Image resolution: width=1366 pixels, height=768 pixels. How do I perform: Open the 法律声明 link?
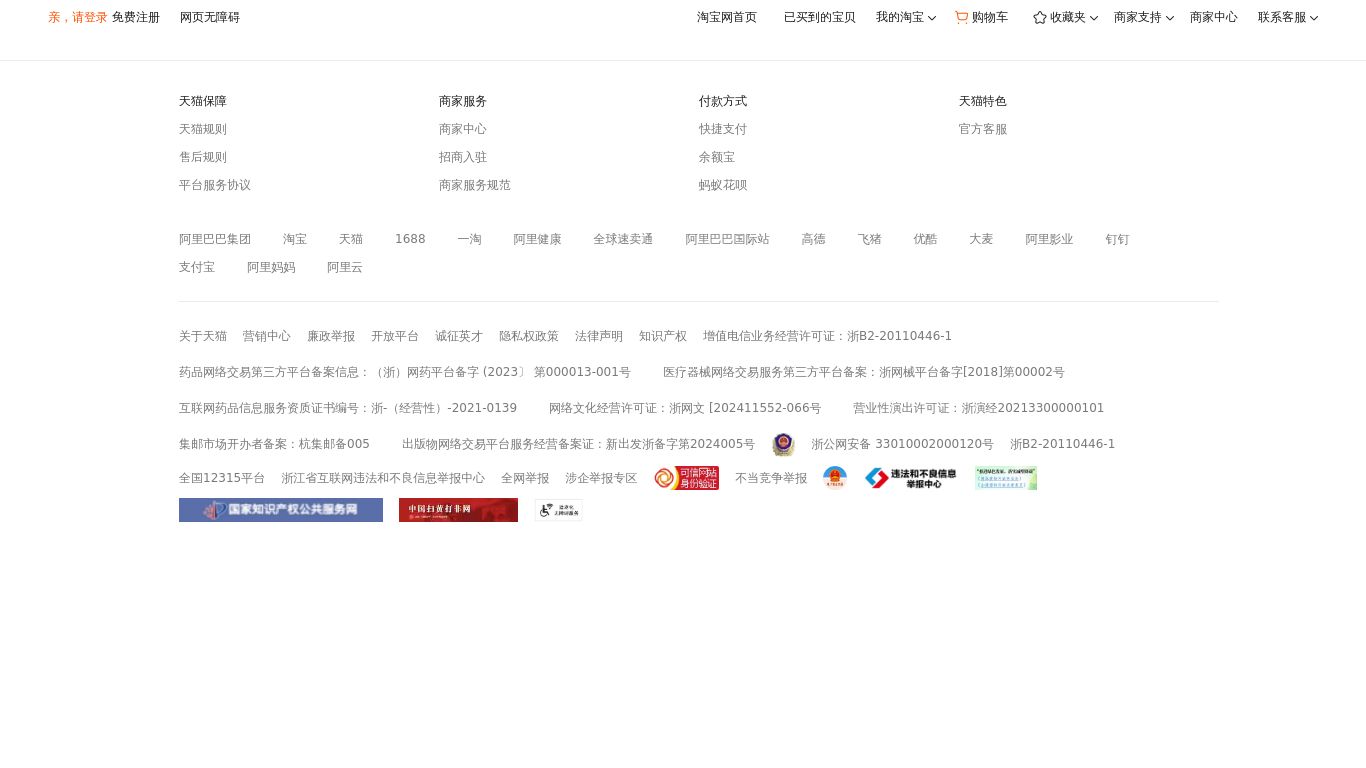pyautogui.click(x=599, y=336)
